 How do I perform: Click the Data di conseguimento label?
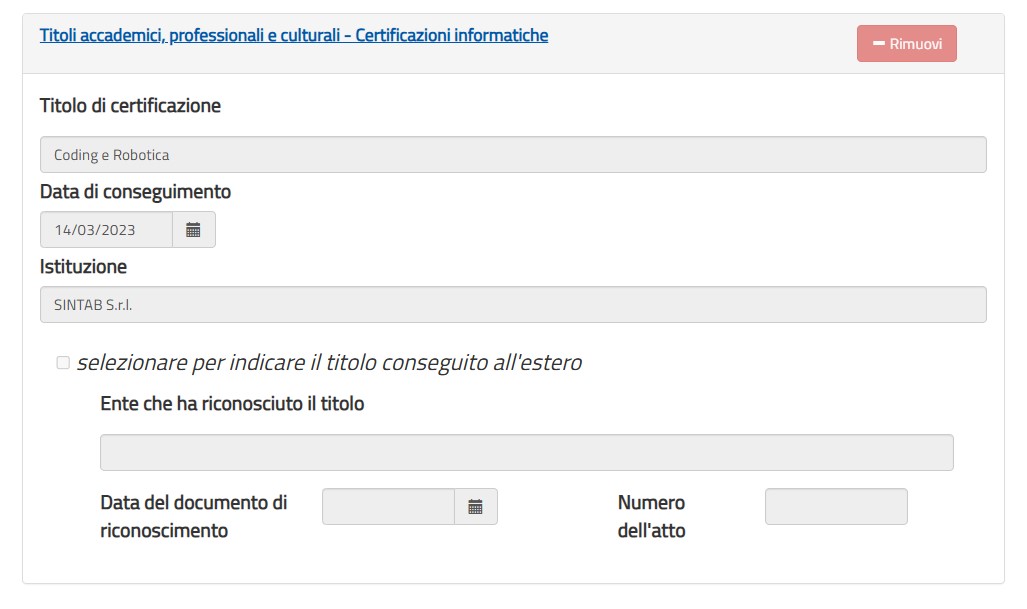point(136,191)
